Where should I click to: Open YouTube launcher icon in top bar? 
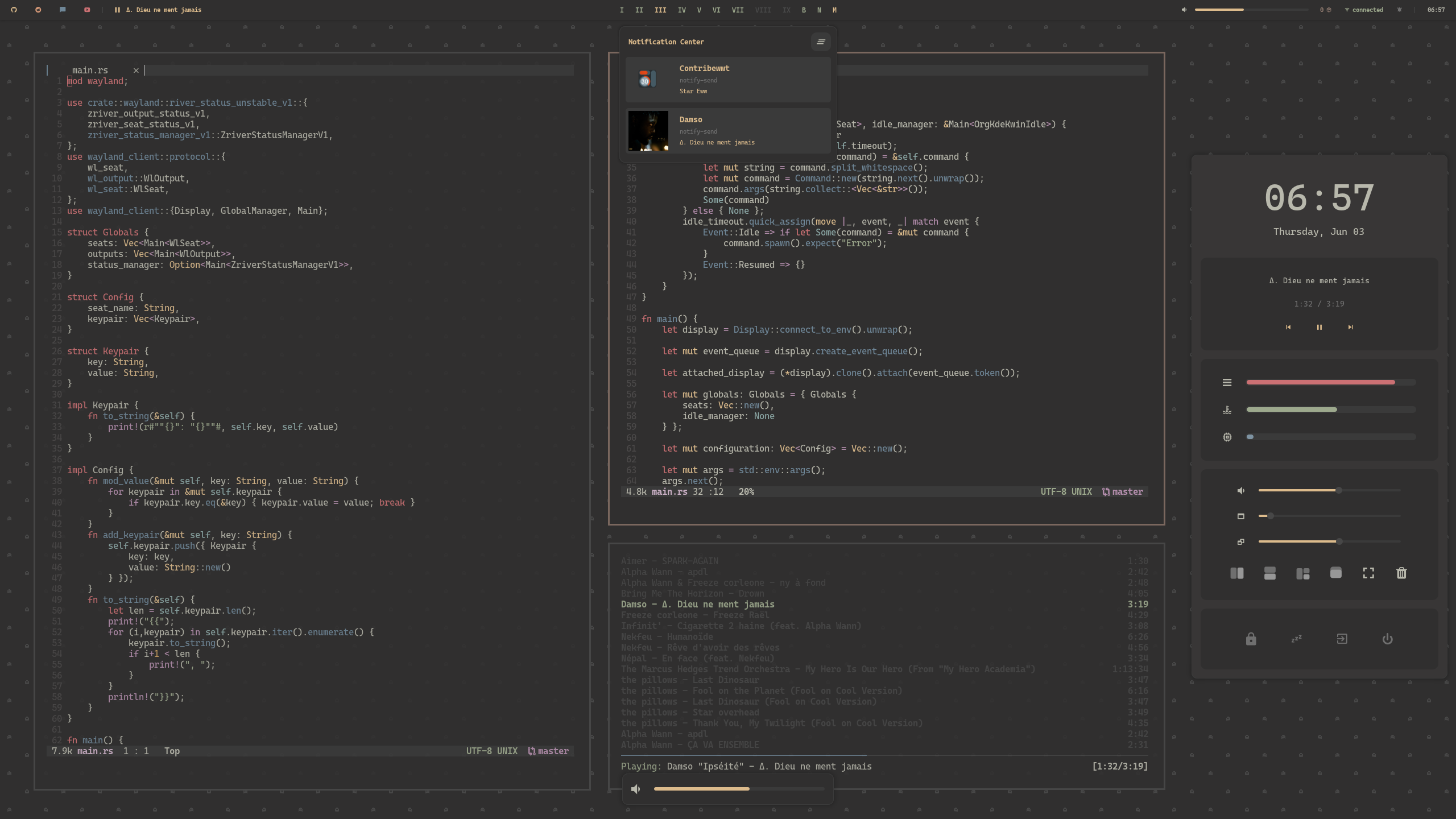point(87,10)
